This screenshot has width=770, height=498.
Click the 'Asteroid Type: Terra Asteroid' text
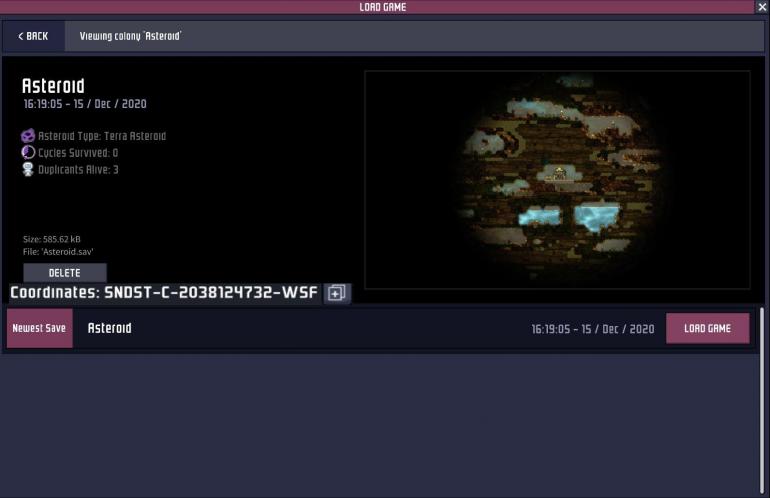coord(102,136)
